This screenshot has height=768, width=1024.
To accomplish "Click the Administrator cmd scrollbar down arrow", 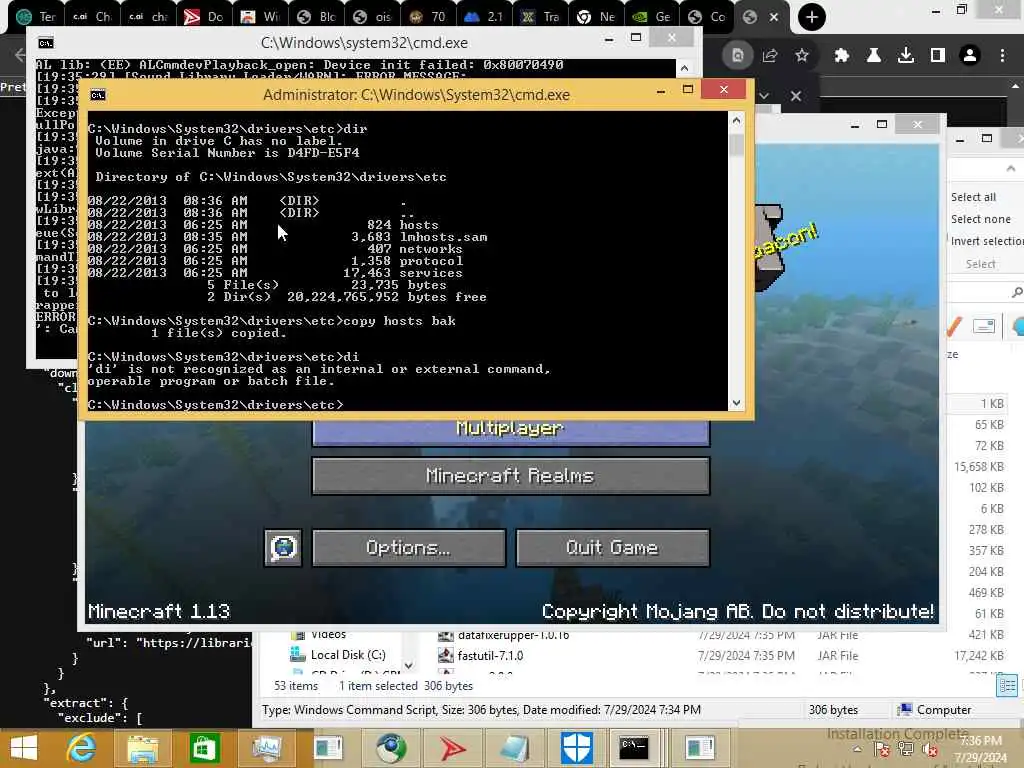I will click(x=736, y=403).
